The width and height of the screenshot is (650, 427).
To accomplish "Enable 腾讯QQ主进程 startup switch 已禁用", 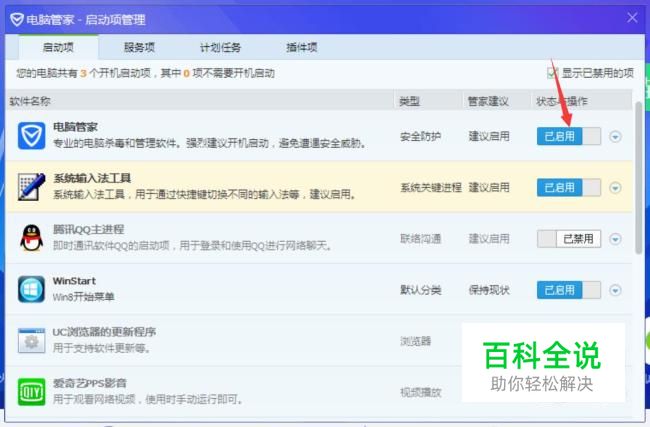I will [x=569, y=239].
